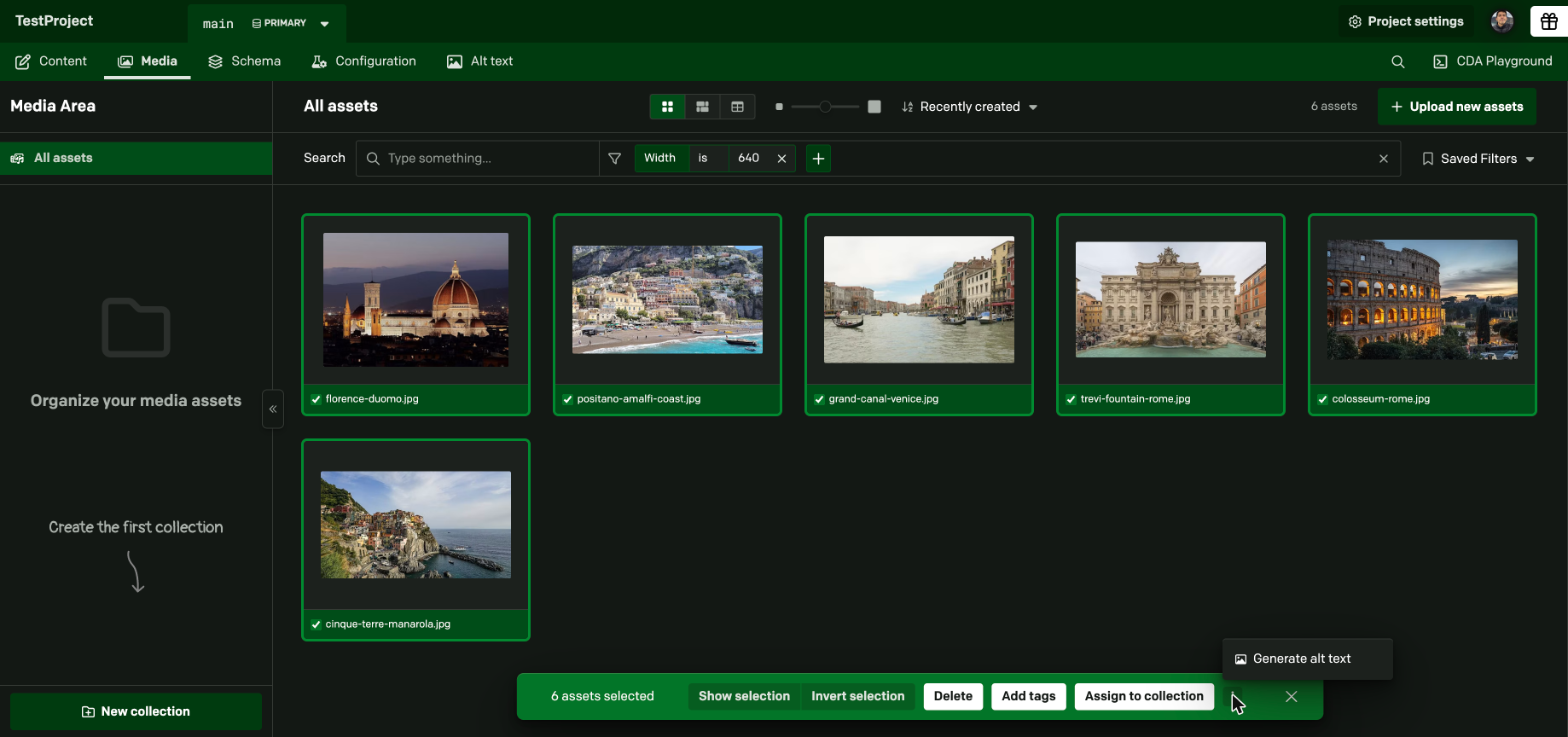1568x737 pixels.
Task: Expand the Saved Filters dropdown
Action: (x=1478, y=158)
